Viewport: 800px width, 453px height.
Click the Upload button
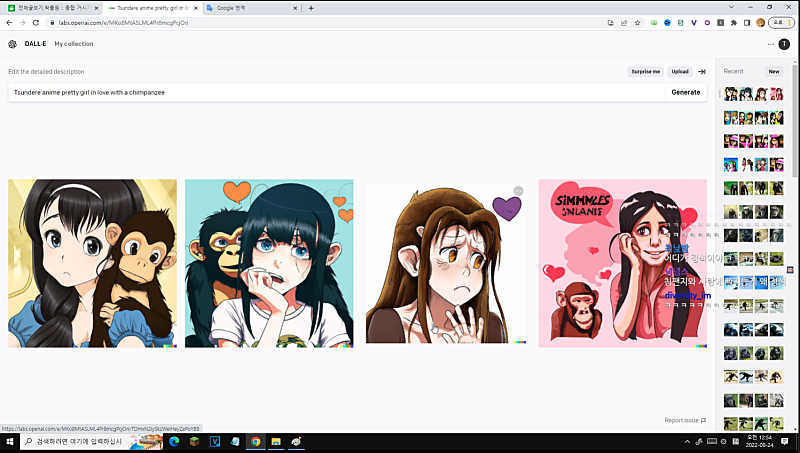tap(680, 72)
